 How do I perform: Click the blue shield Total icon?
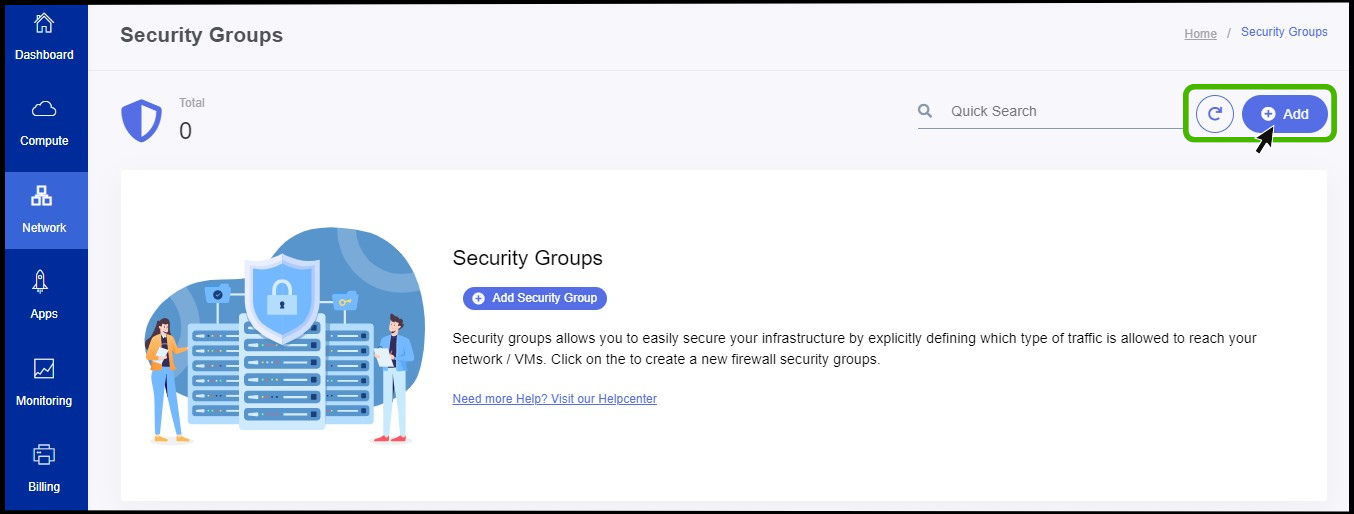pyautogui.click(x=141, y=120)
